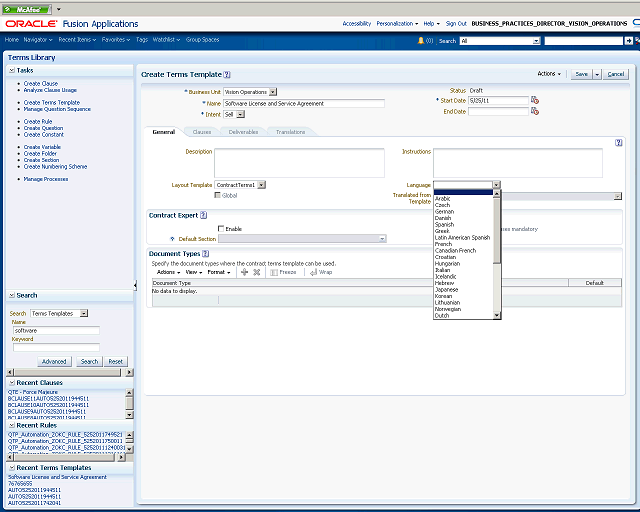Open the Create Clause task link

tap(41, 83)
